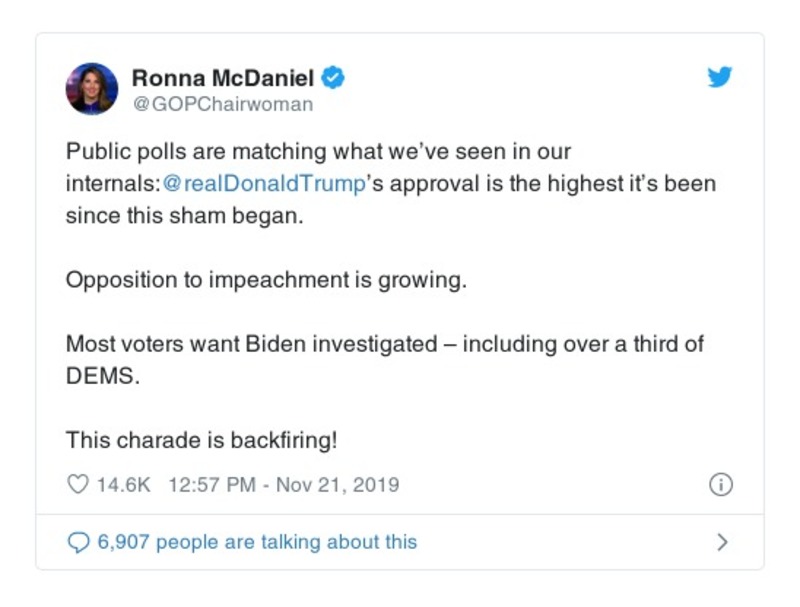Open Ronna McDaniel's profile photo
The width and height of the screenshot is (800, 607).
coord(92,89)
